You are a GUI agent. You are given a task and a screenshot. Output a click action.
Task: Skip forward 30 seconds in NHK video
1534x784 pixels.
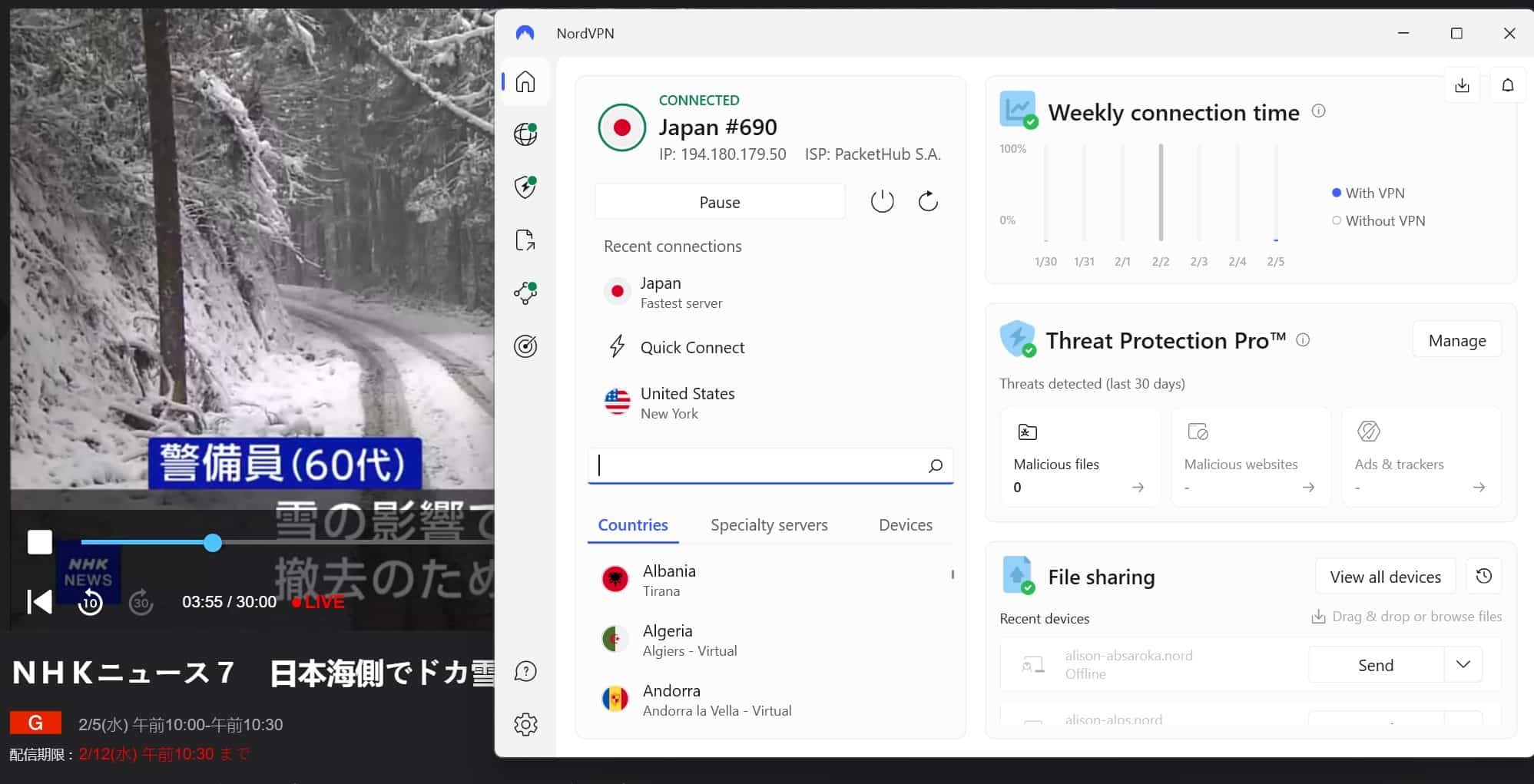[x=141, y=601]
